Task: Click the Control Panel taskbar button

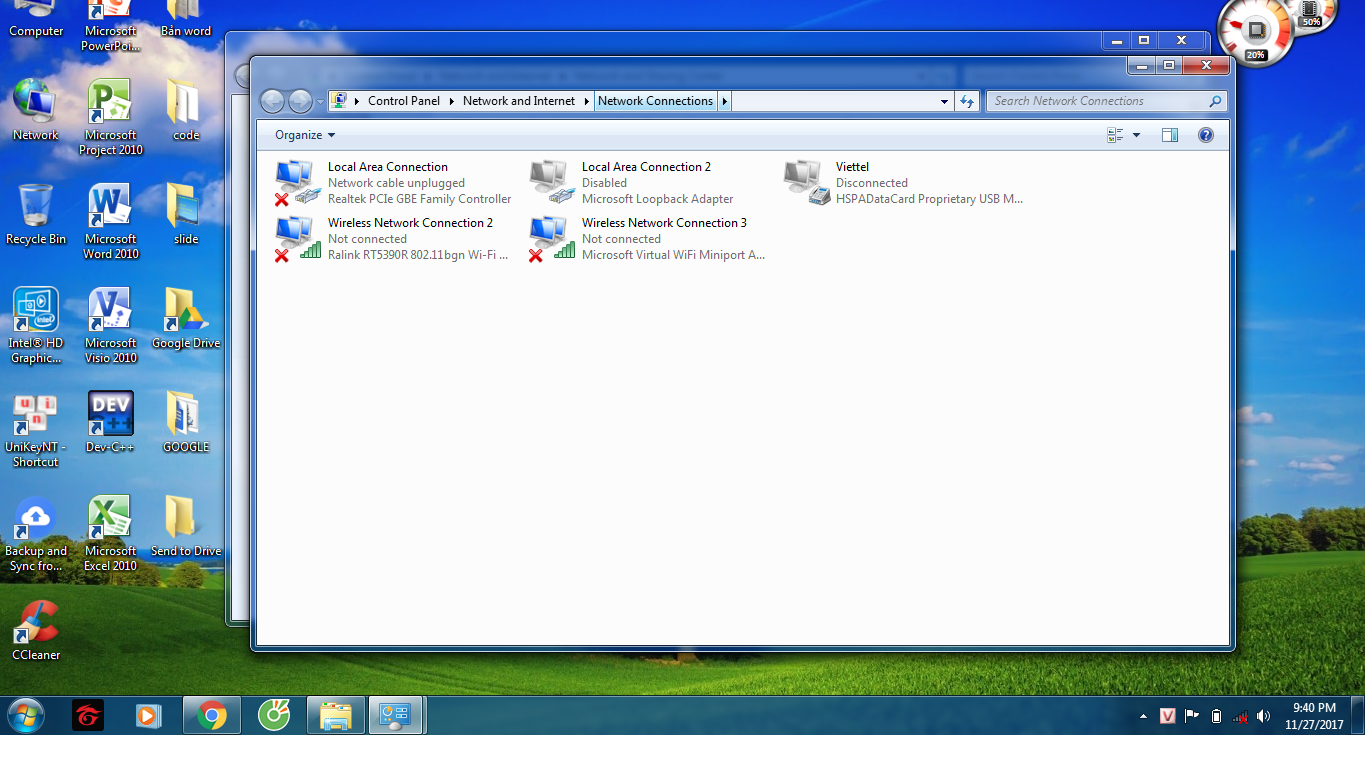Action: [396, 716]
